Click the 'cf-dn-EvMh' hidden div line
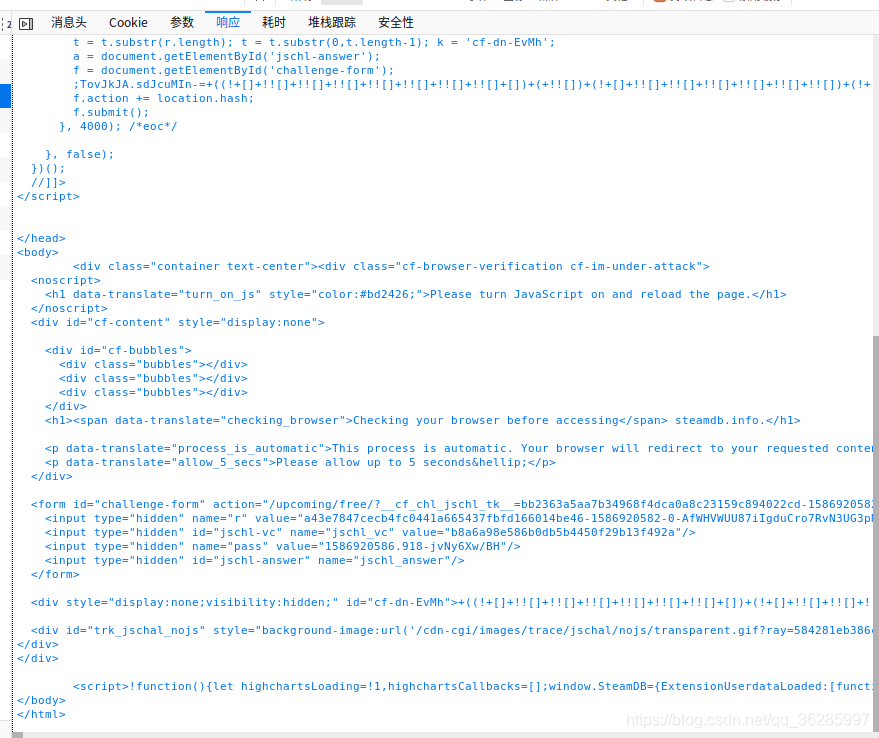This screenshot has height=738, width=879. point(452,603)
